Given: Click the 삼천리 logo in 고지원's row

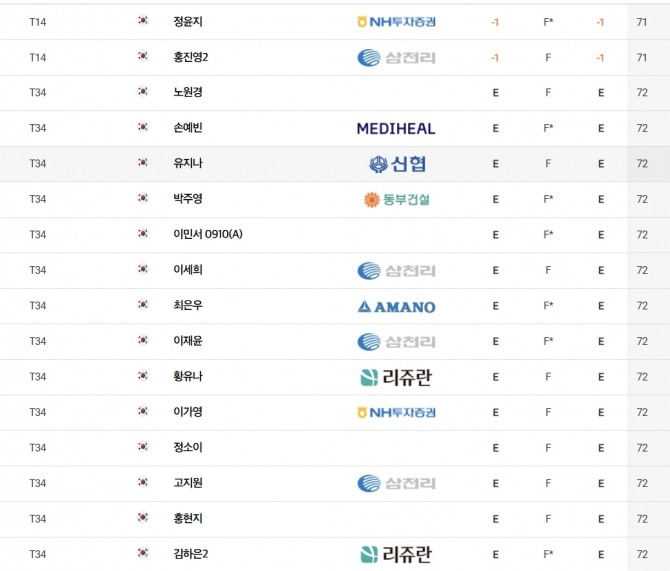Looking at the screenshot, I should click(x=396, y=483).
